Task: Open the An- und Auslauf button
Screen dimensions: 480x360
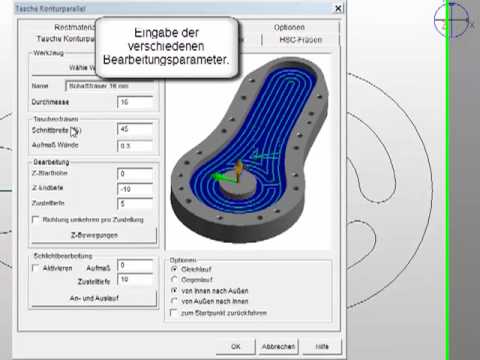Action: tap(94, 298)
